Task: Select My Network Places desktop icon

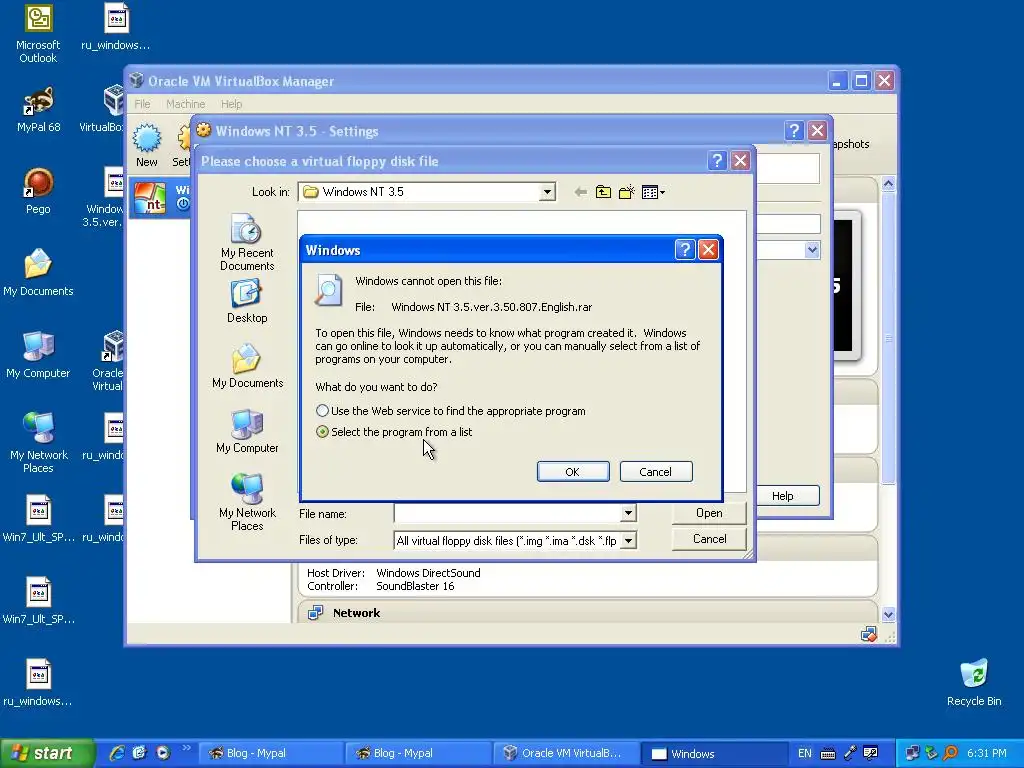Action: click(38, 443)
